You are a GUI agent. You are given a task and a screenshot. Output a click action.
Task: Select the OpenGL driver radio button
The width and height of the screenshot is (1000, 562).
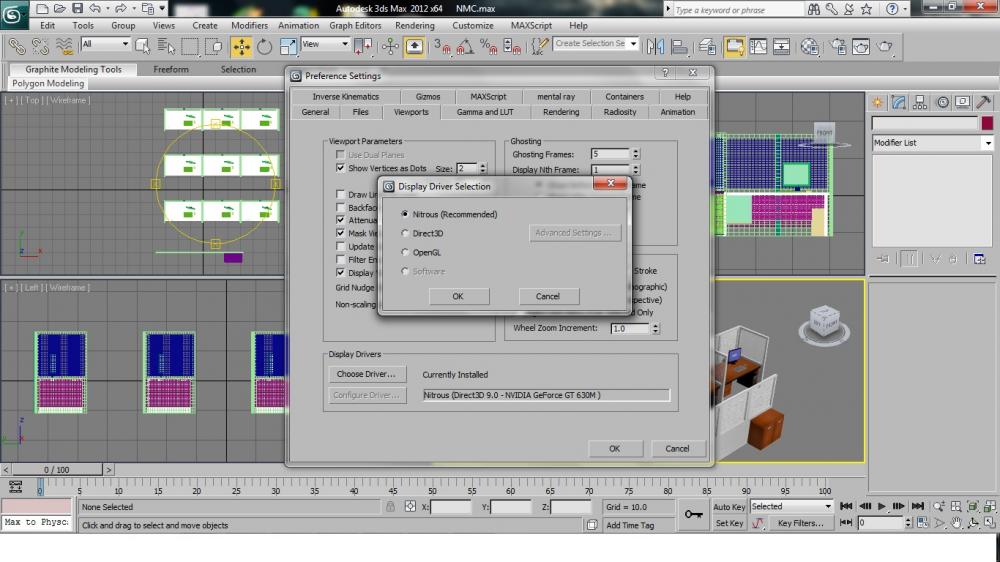point(405,253)
